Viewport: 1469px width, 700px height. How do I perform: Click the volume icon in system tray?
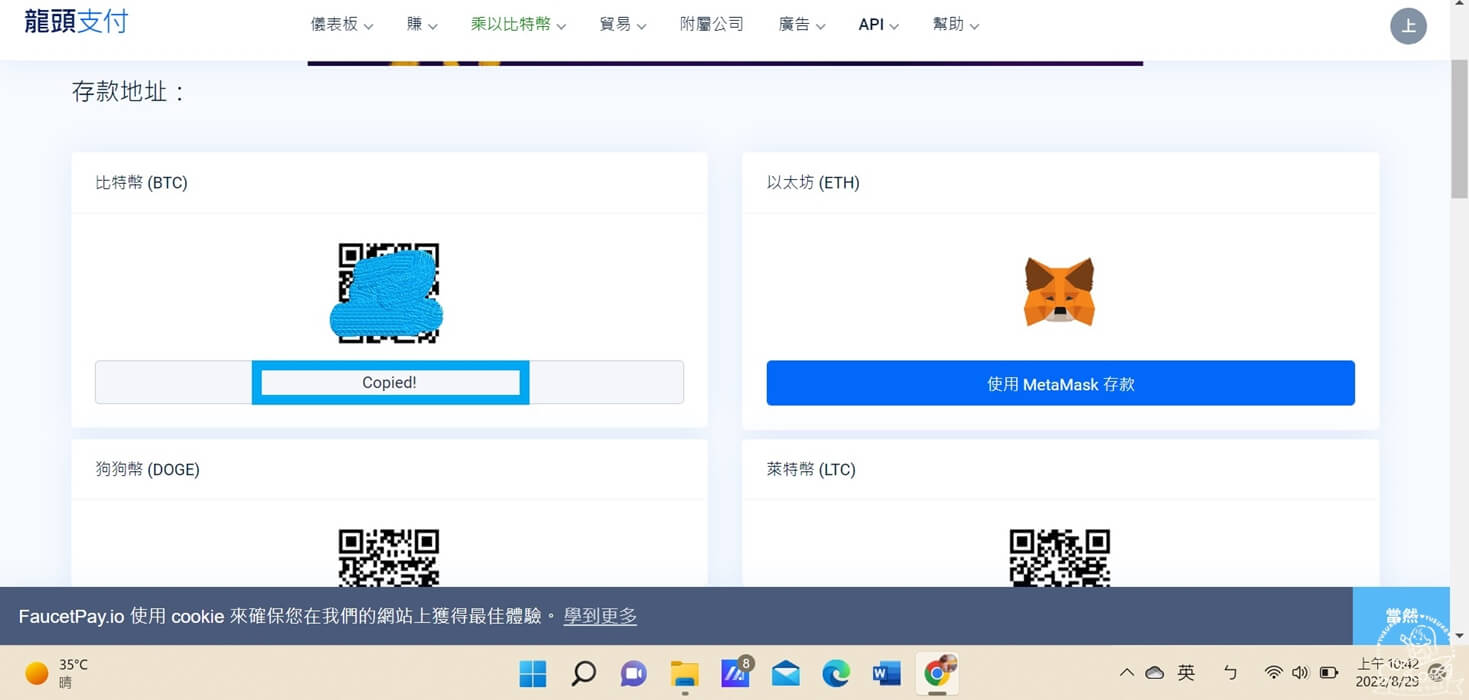pyautogui.click(x=1302, y=673)
